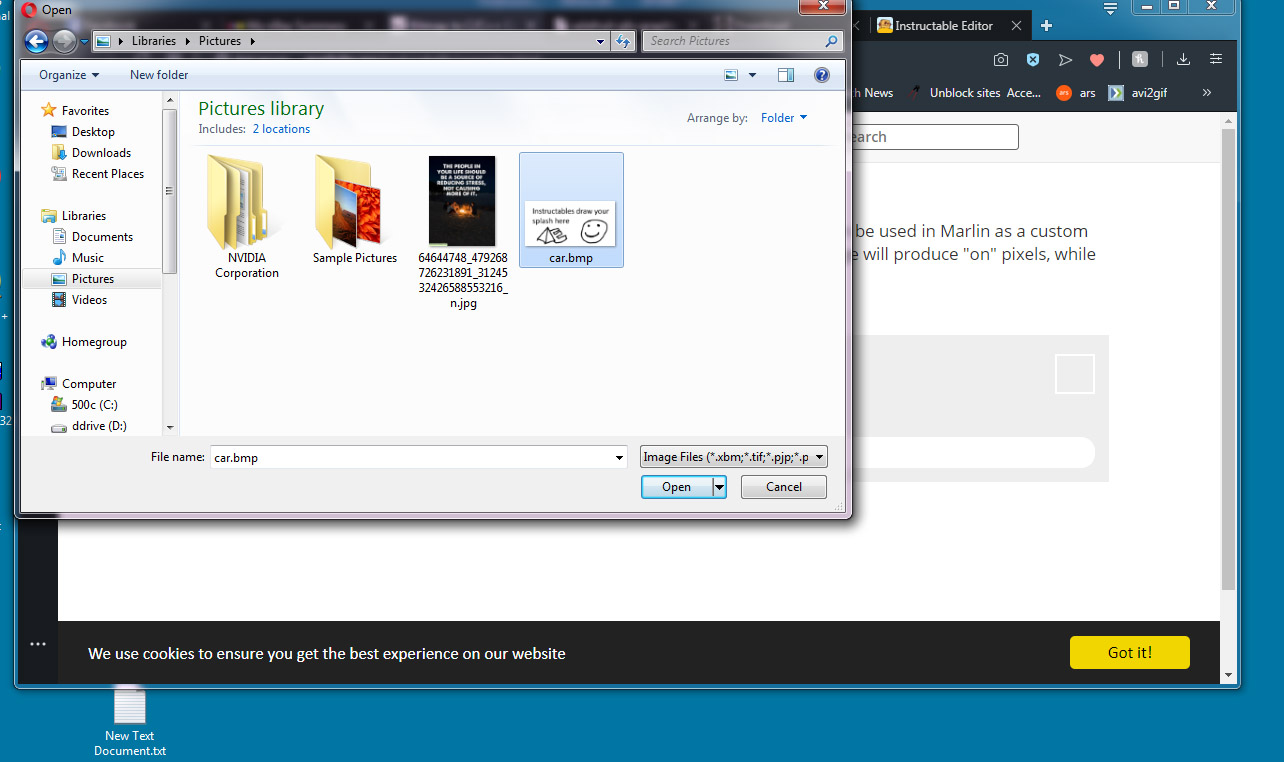Cancel the Open dialog
The width and height of the screenshot is (1284, 762).
(x=784, y=487)
